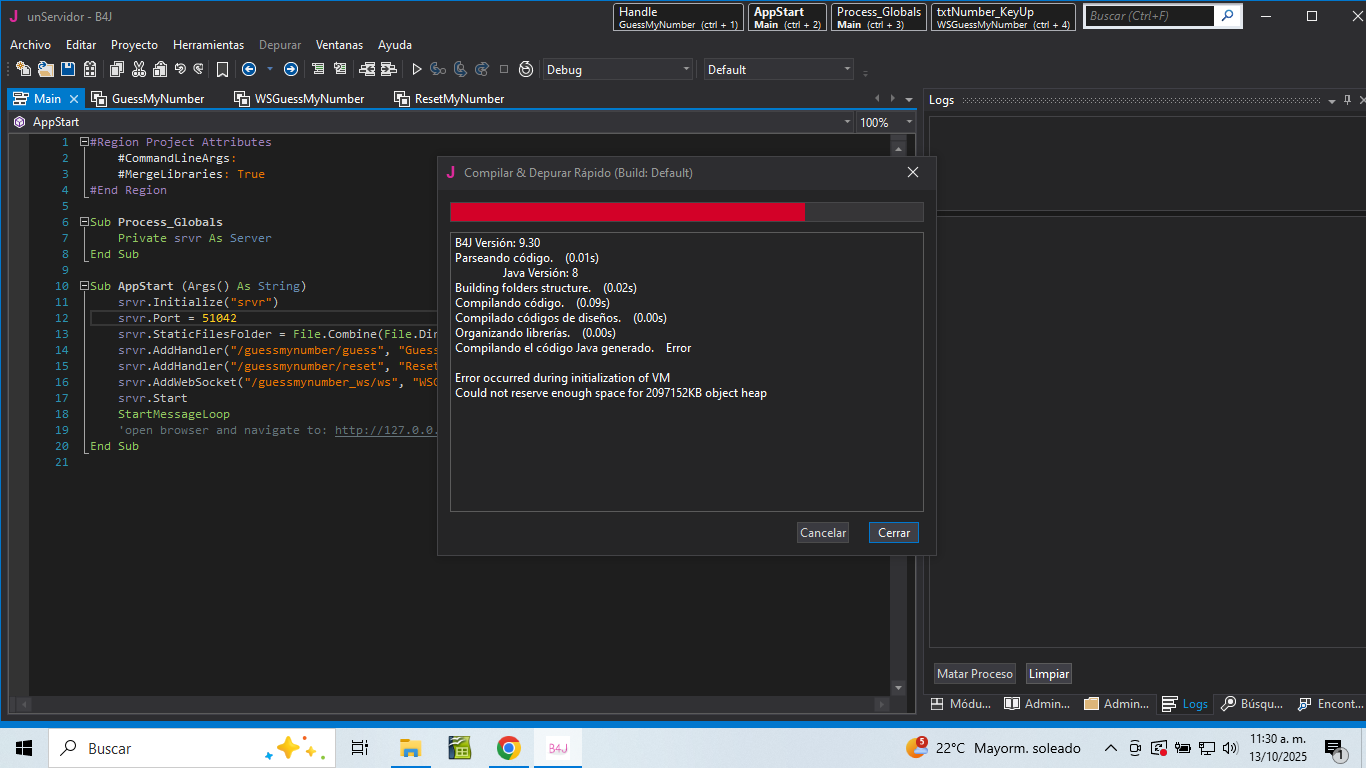
Task: Click the search magnifier icon in title bar
Action: coord(1227,16)
